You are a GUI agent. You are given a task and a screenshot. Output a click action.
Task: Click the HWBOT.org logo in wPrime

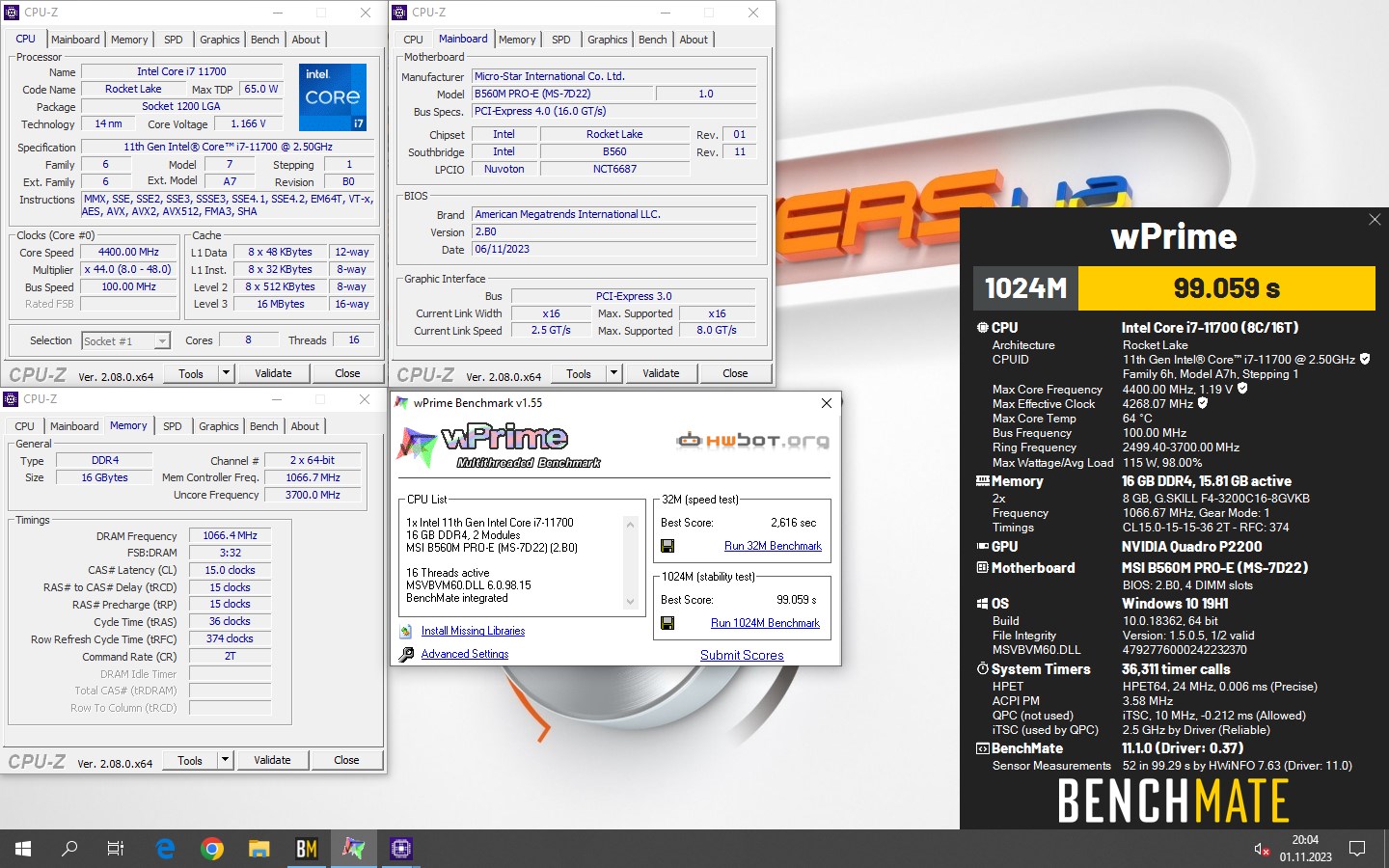point(752,441)
